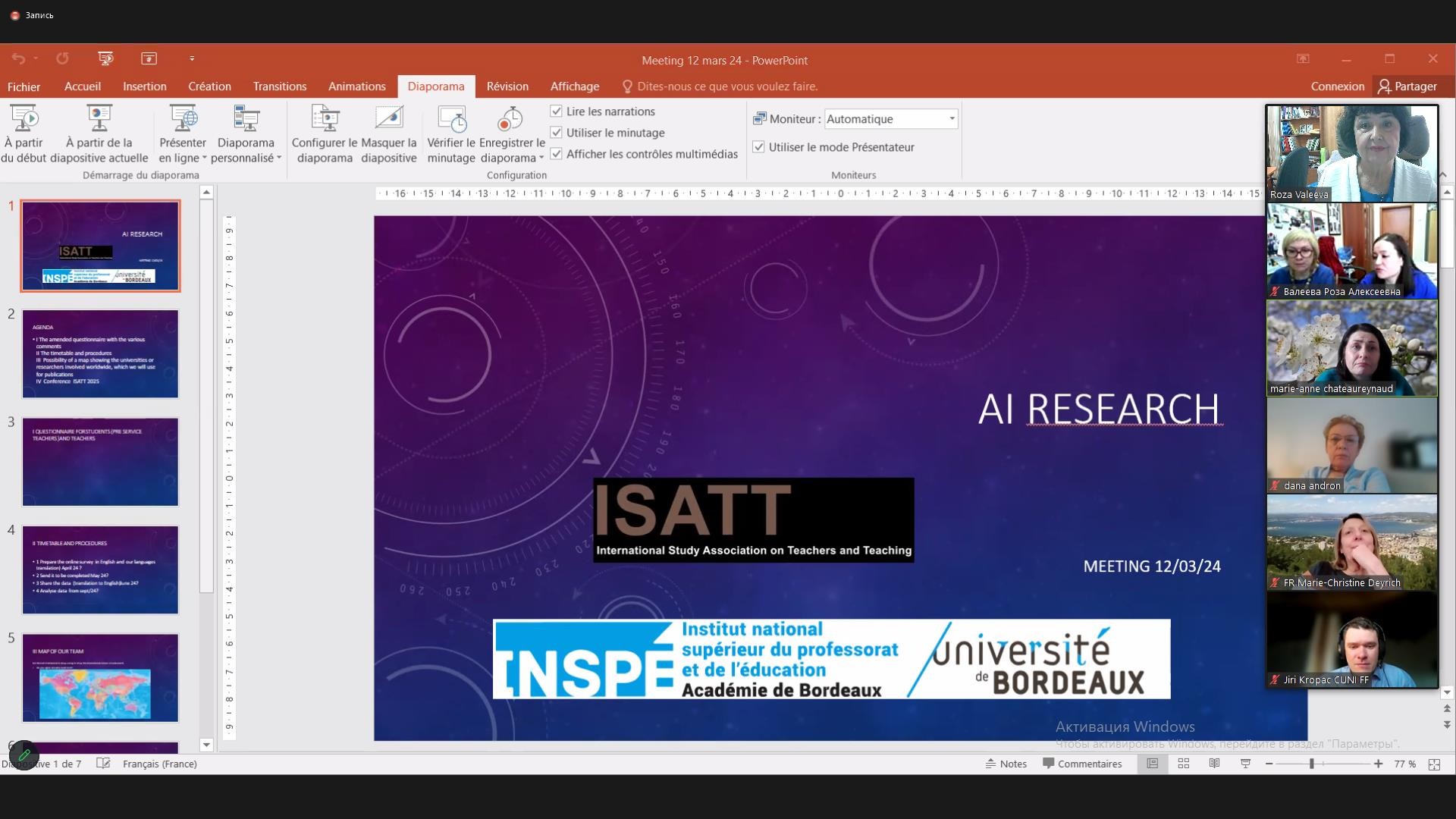Click the undo arrow in quick access toolbar

(x=18, y=58)
